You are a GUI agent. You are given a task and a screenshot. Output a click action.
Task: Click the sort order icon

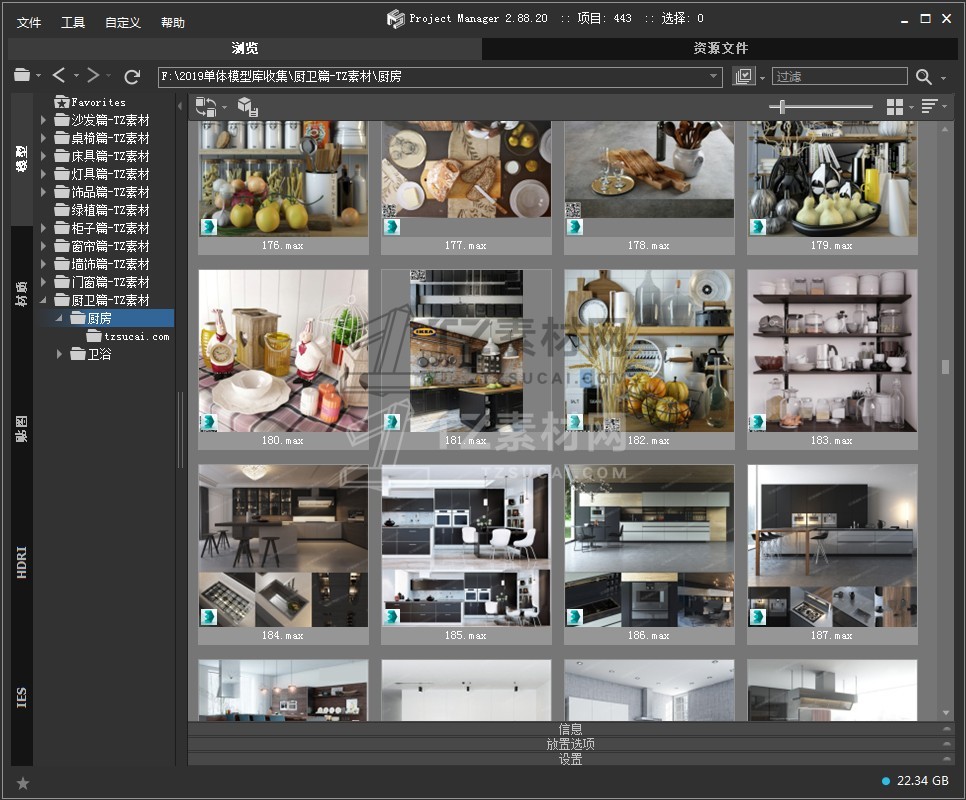929,107
